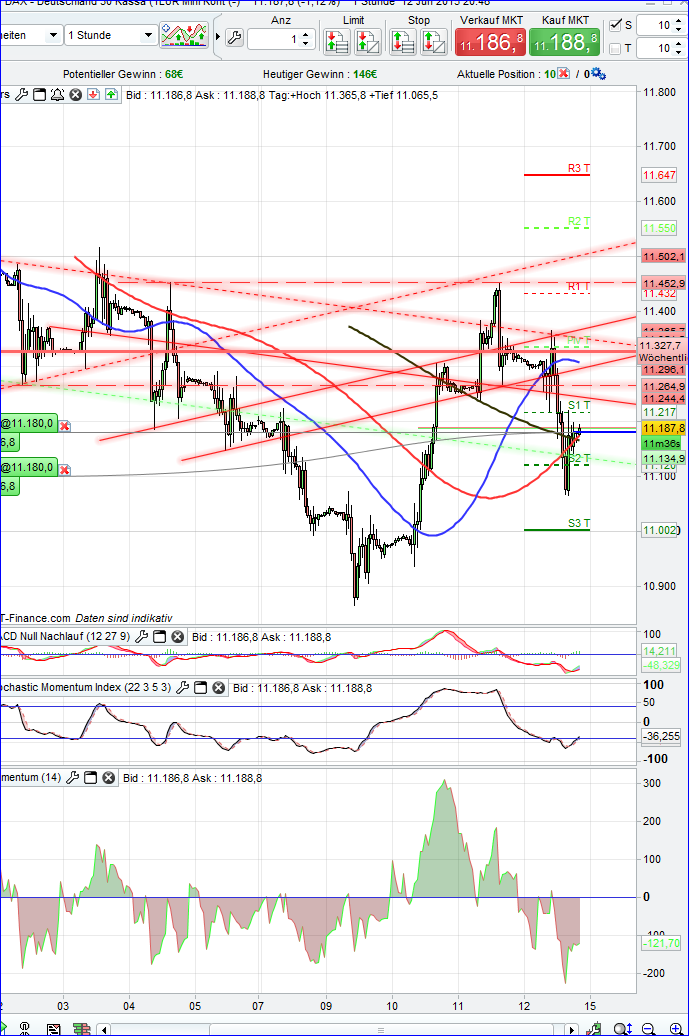Image resolution: width=689 pixels, height=1036 pixels.
Task: Open Momentum (14) settings wrench
Action: tap(73, 778)
